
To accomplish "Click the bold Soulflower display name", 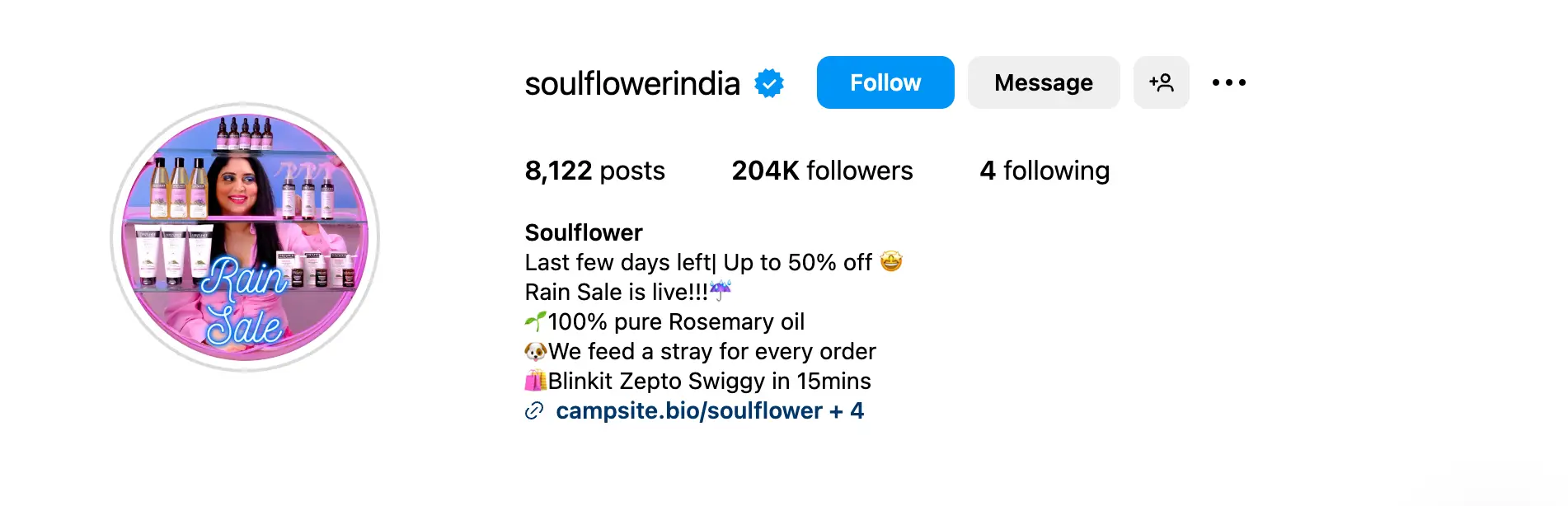I will pos(584,232).
